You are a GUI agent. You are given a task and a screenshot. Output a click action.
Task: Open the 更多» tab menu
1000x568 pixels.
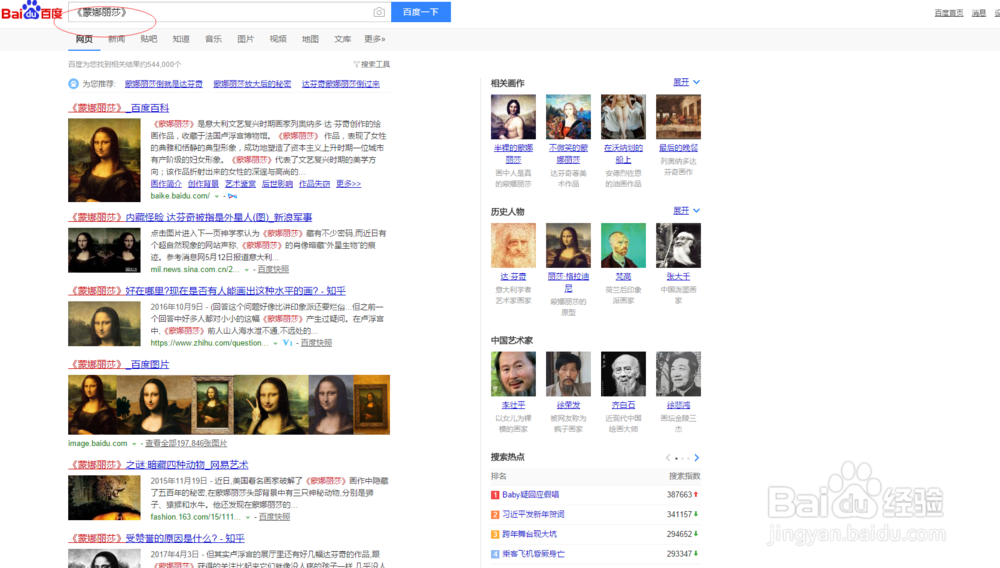click(x=374, y=39)
